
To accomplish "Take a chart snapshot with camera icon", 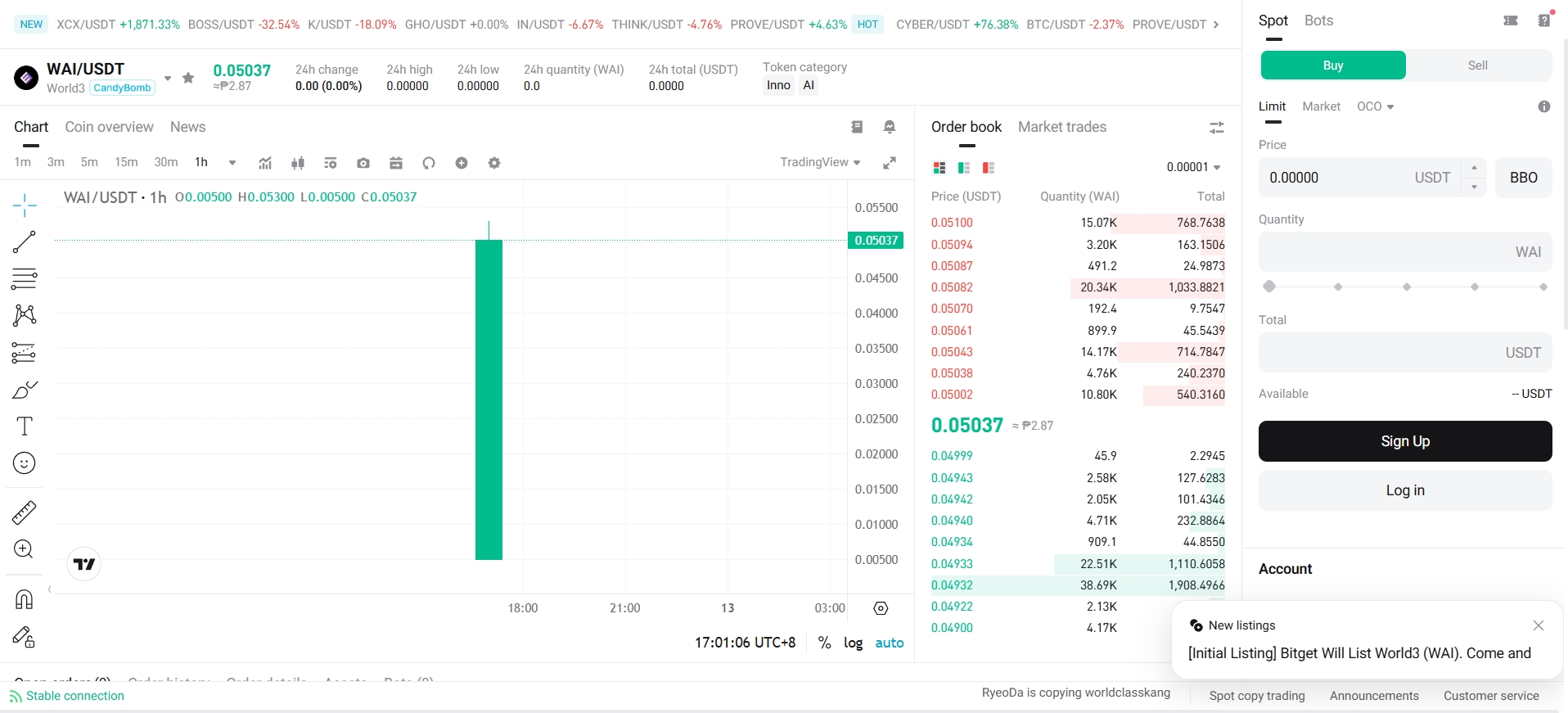I will tap(363, 163).
